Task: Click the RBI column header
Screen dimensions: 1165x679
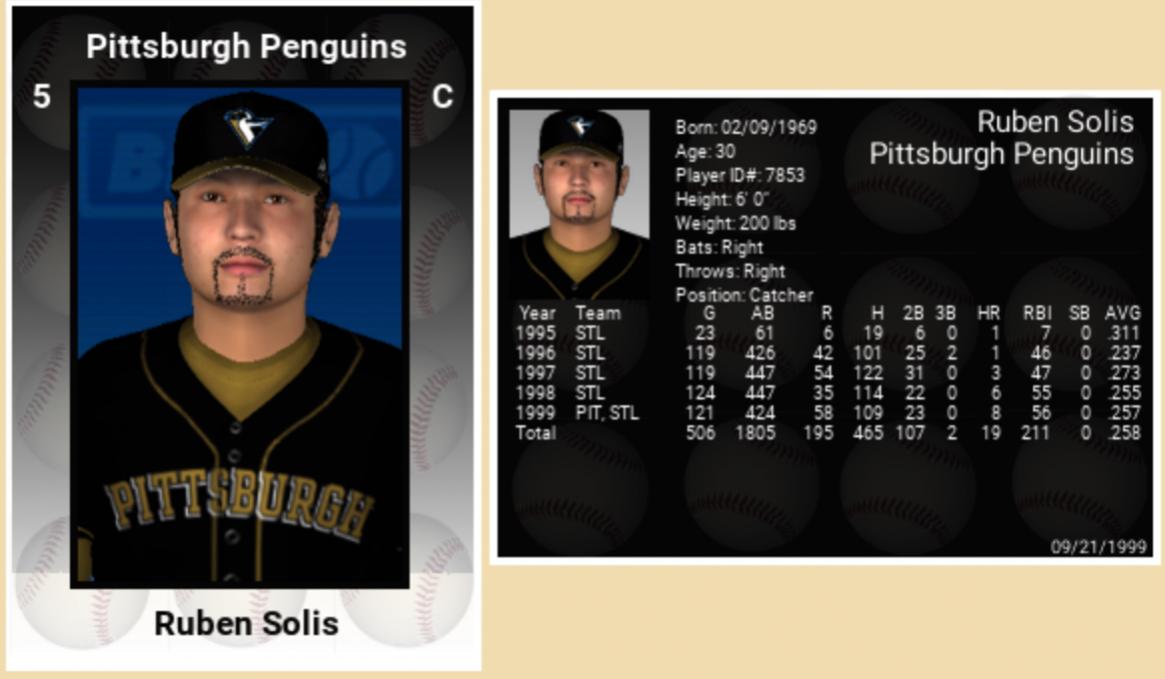Action: click(1036, 313)
